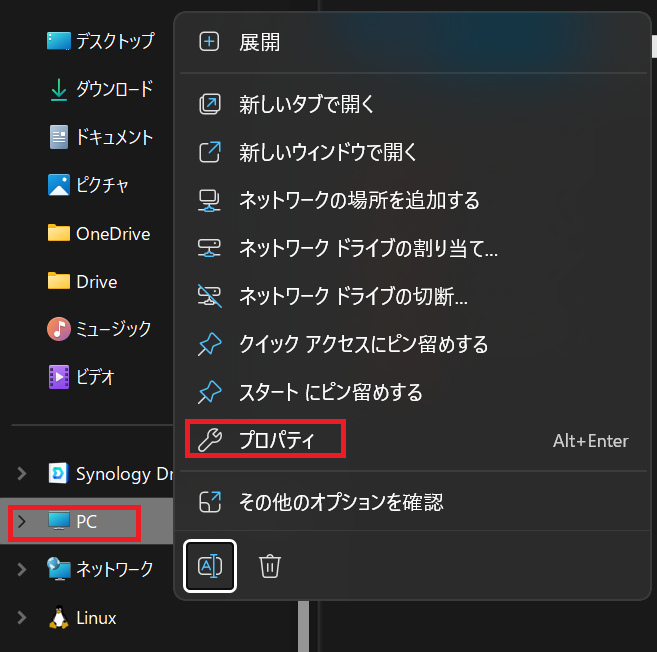
Task: Click the Linux penguin icon
Action: coord(59,617)
